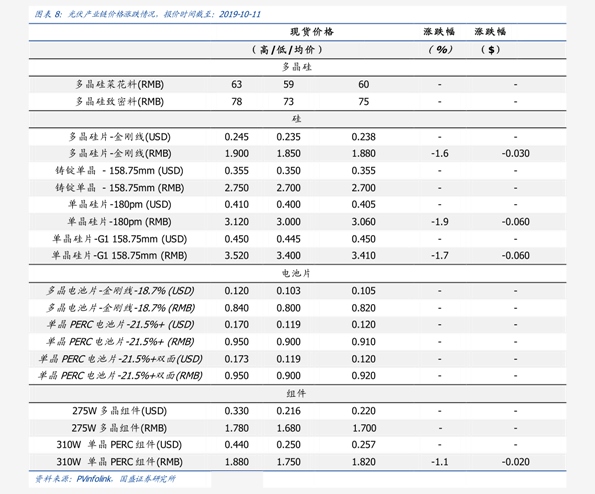Screen dimensions: 595x494
Task: Click the value '0.445'
Action: (x=288, y=239)
